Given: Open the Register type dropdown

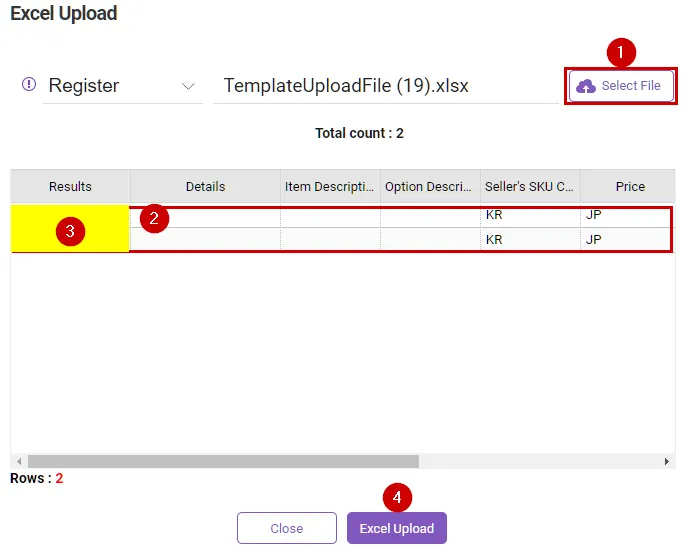Looking at the screenshot, I should tap(122, 86).
